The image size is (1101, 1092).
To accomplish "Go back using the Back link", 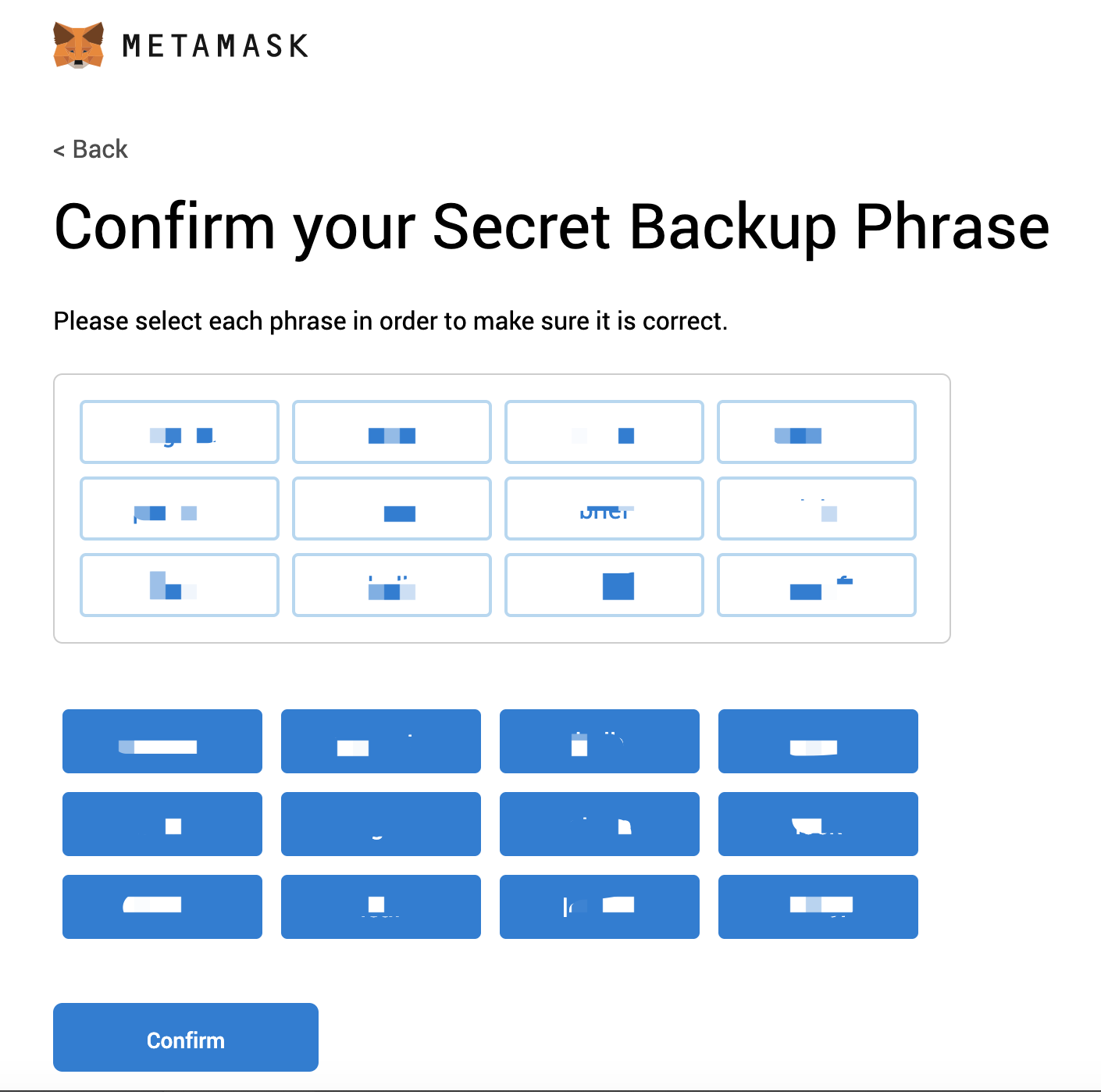I will (x=91, y=149).
